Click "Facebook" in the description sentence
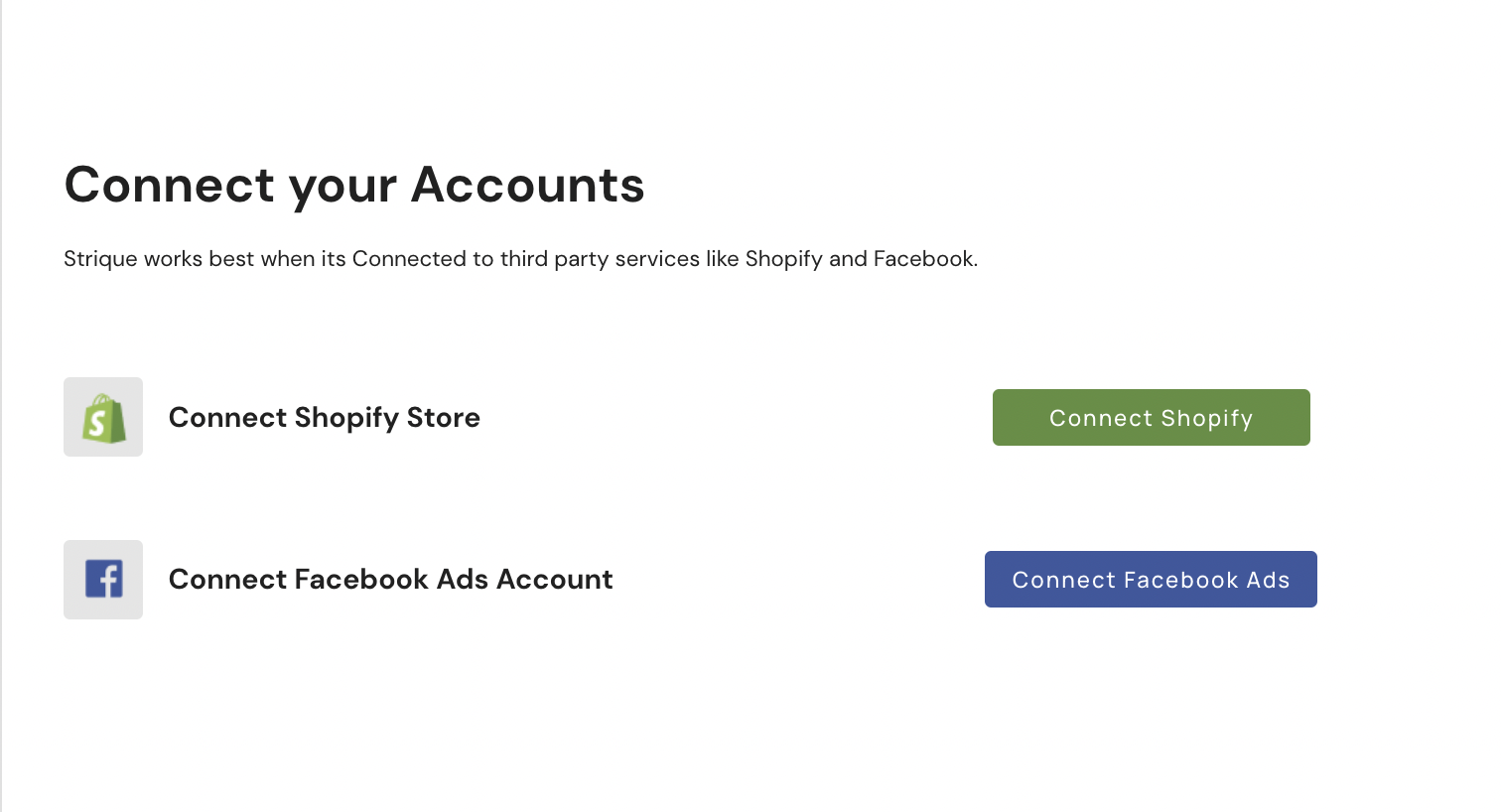 click(923, 259)
